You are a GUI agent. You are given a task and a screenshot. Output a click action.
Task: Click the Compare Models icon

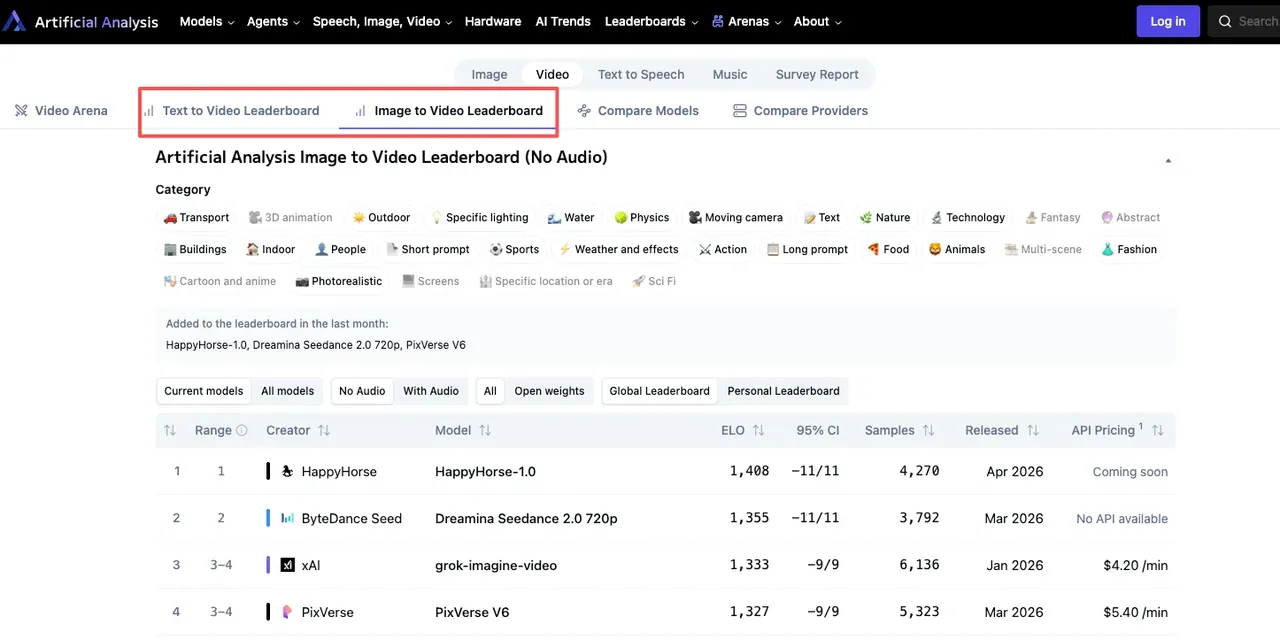click(584, 111)
